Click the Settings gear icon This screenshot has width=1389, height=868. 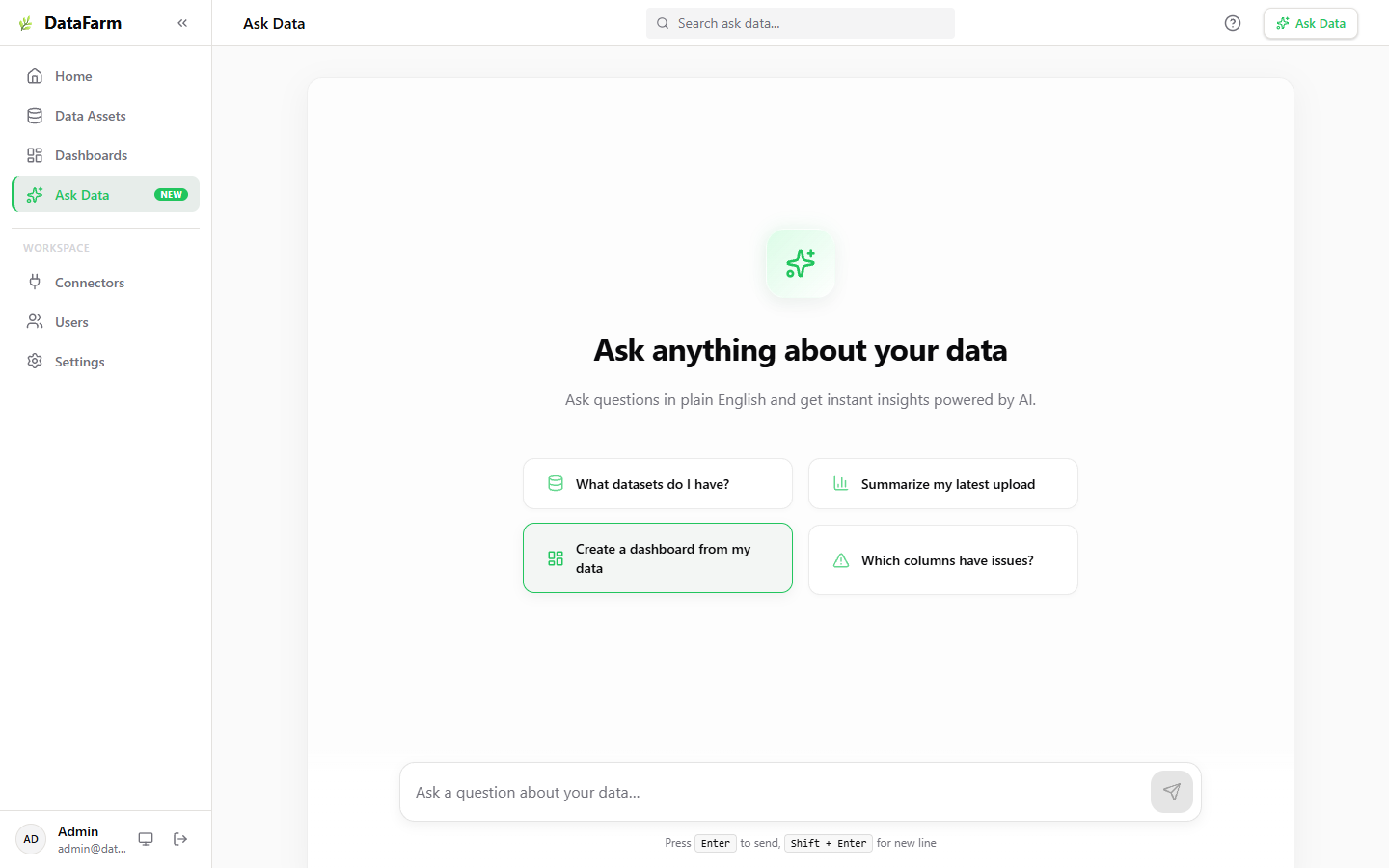[34, 361]
